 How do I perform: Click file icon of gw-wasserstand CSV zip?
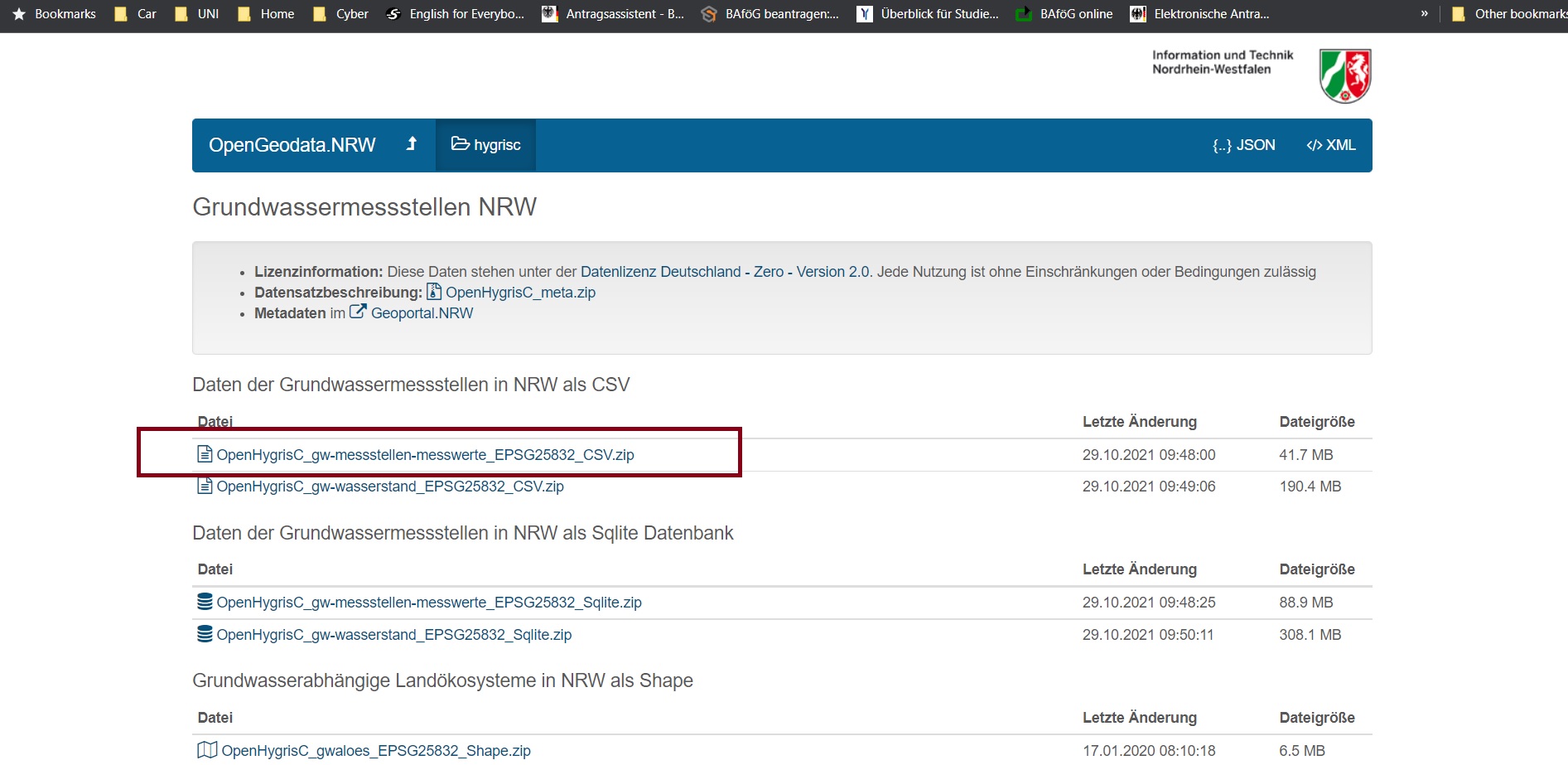pos(205,486)
